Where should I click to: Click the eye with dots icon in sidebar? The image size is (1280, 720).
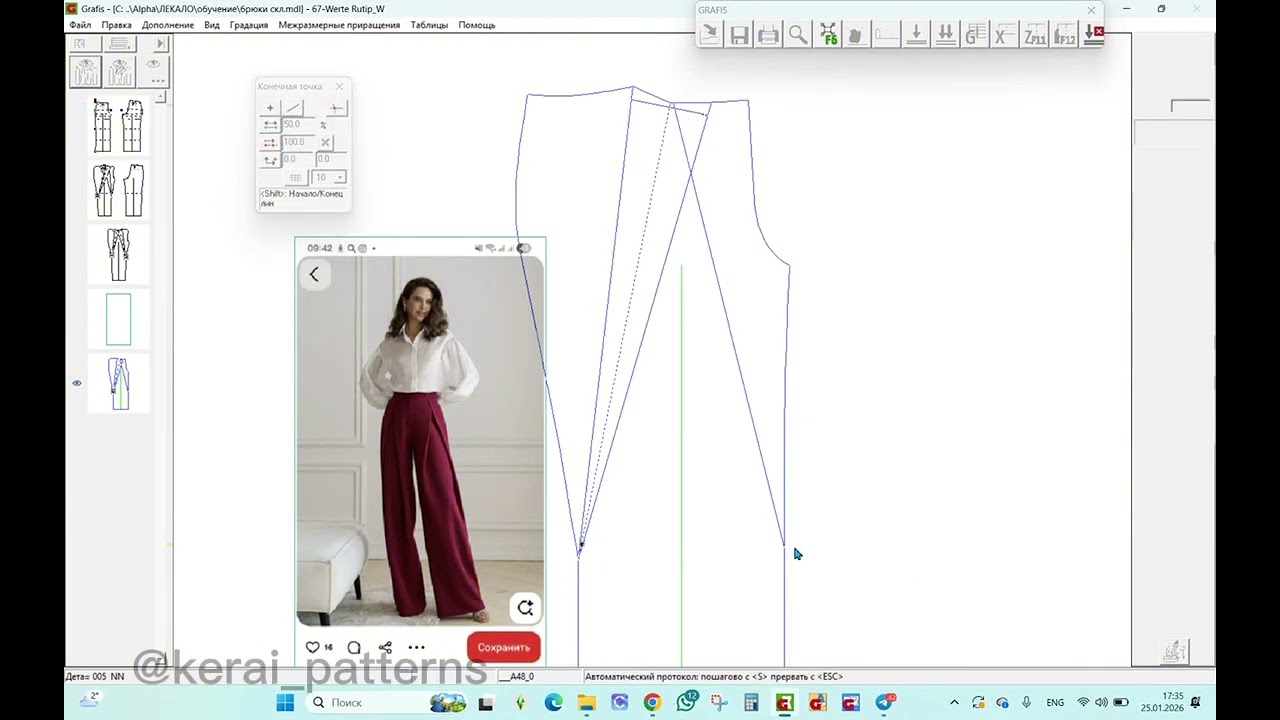(154, 70)
